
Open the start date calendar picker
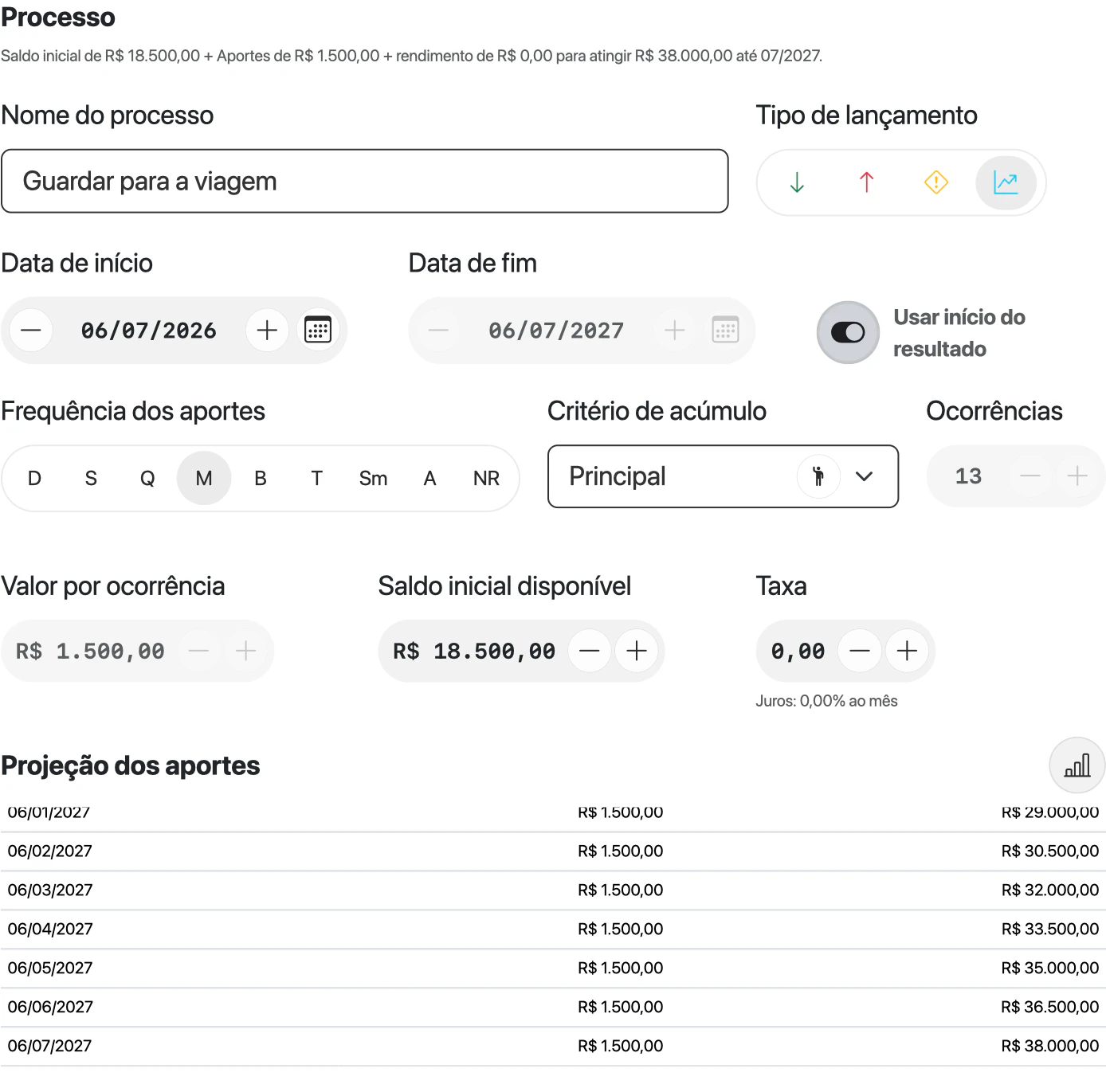pos(318,330)
